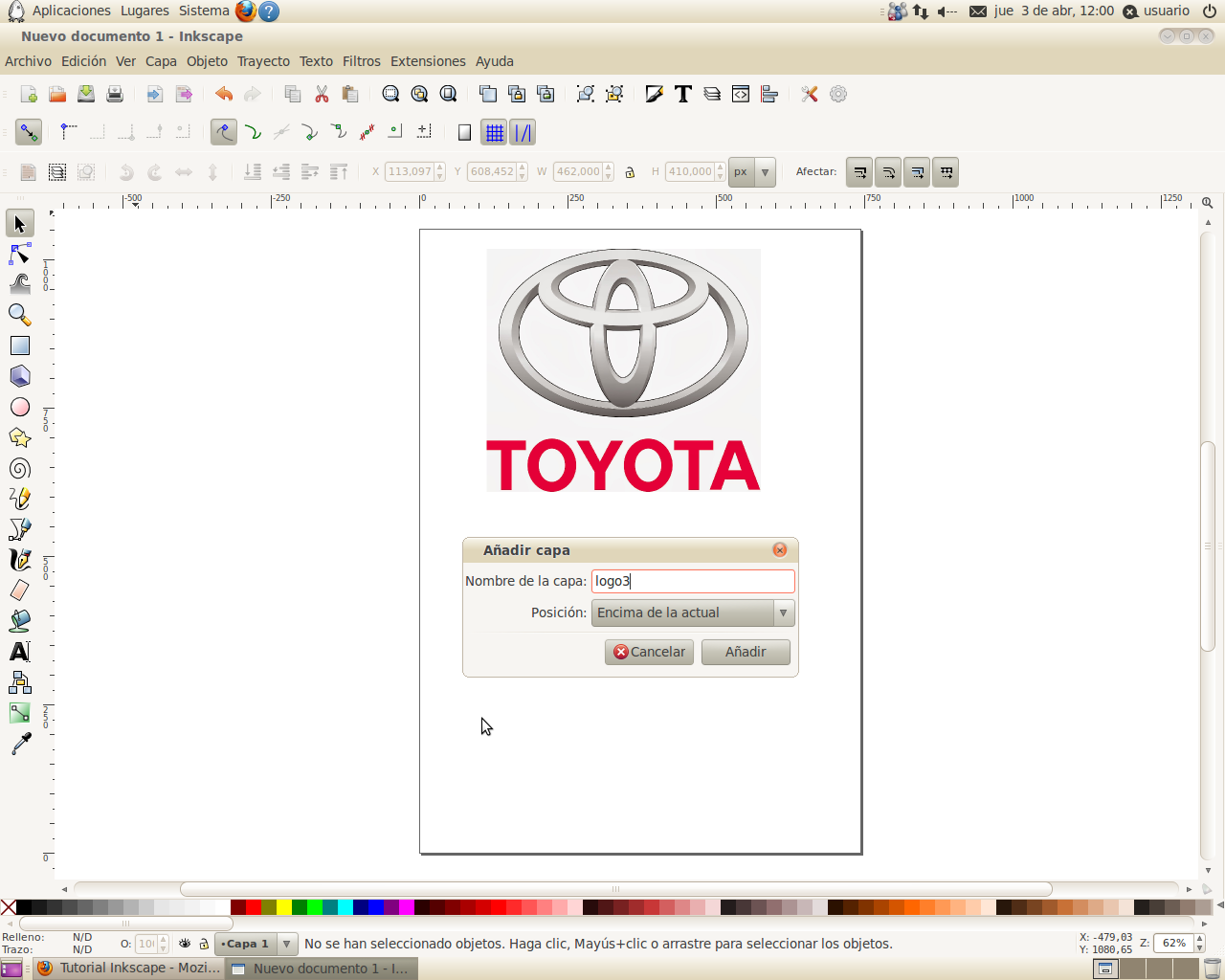Select the Star tool
Image resolution: width=1225 pixels, height=980 pixels.
(19, 436)
